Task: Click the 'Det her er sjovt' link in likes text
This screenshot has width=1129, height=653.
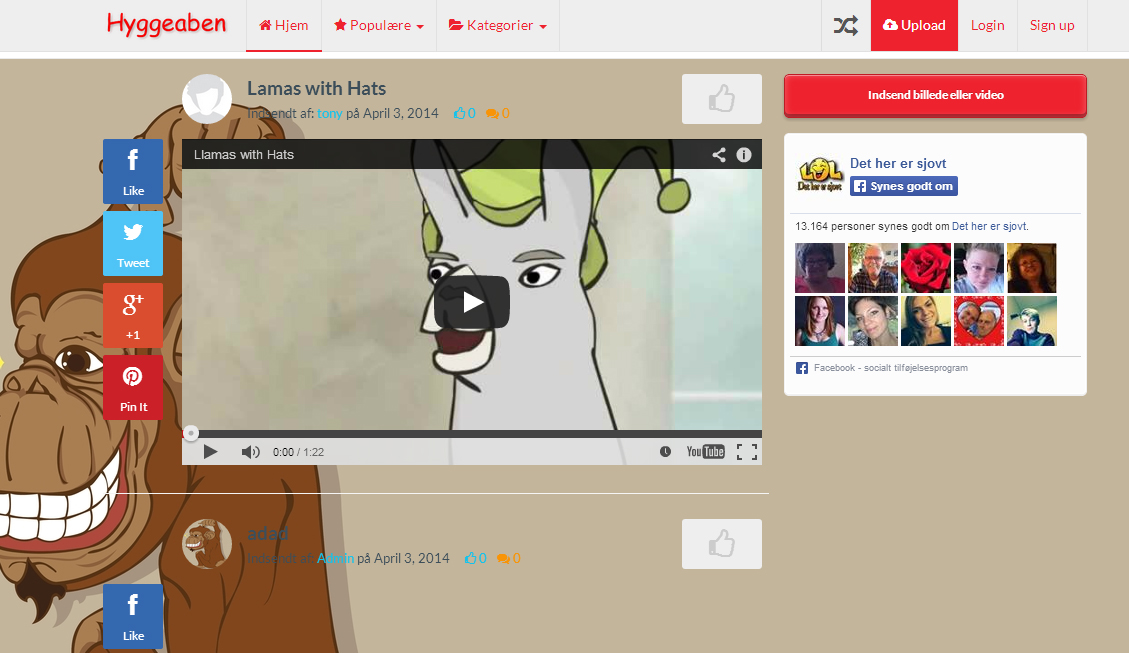Action: coord(989,226)
